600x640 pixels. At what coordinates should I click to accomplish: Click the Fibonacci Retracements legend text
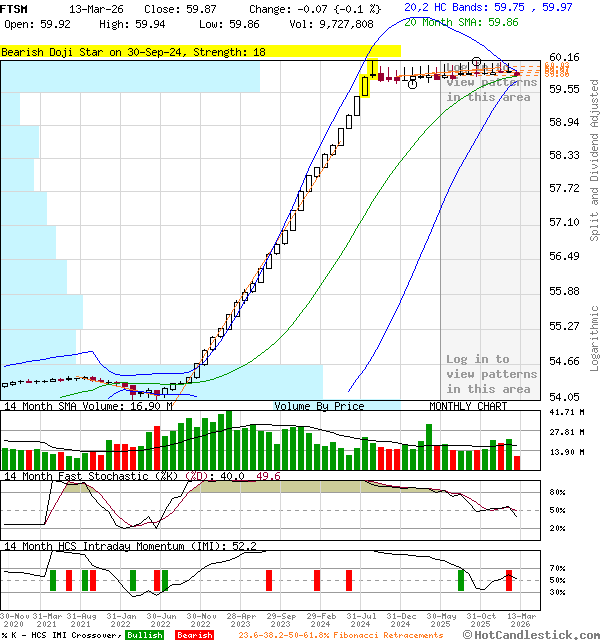pyautogui.click(x=340, y=635)
